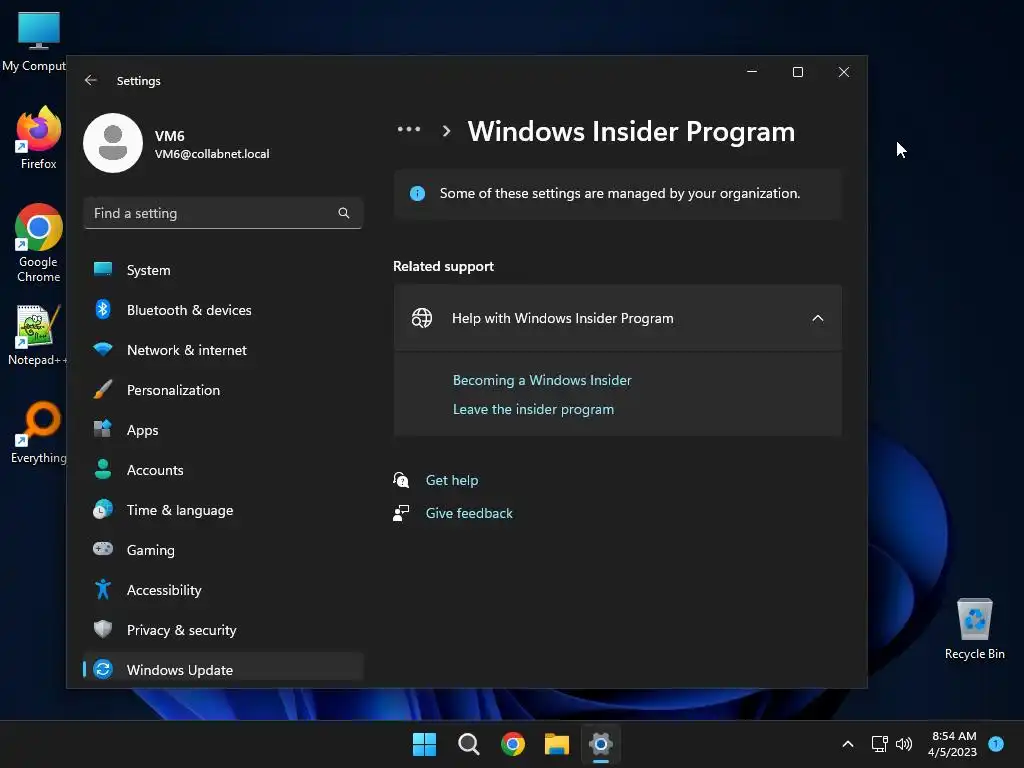
Task: Select the Everything desktop shortcut
Action: point(39,433)
